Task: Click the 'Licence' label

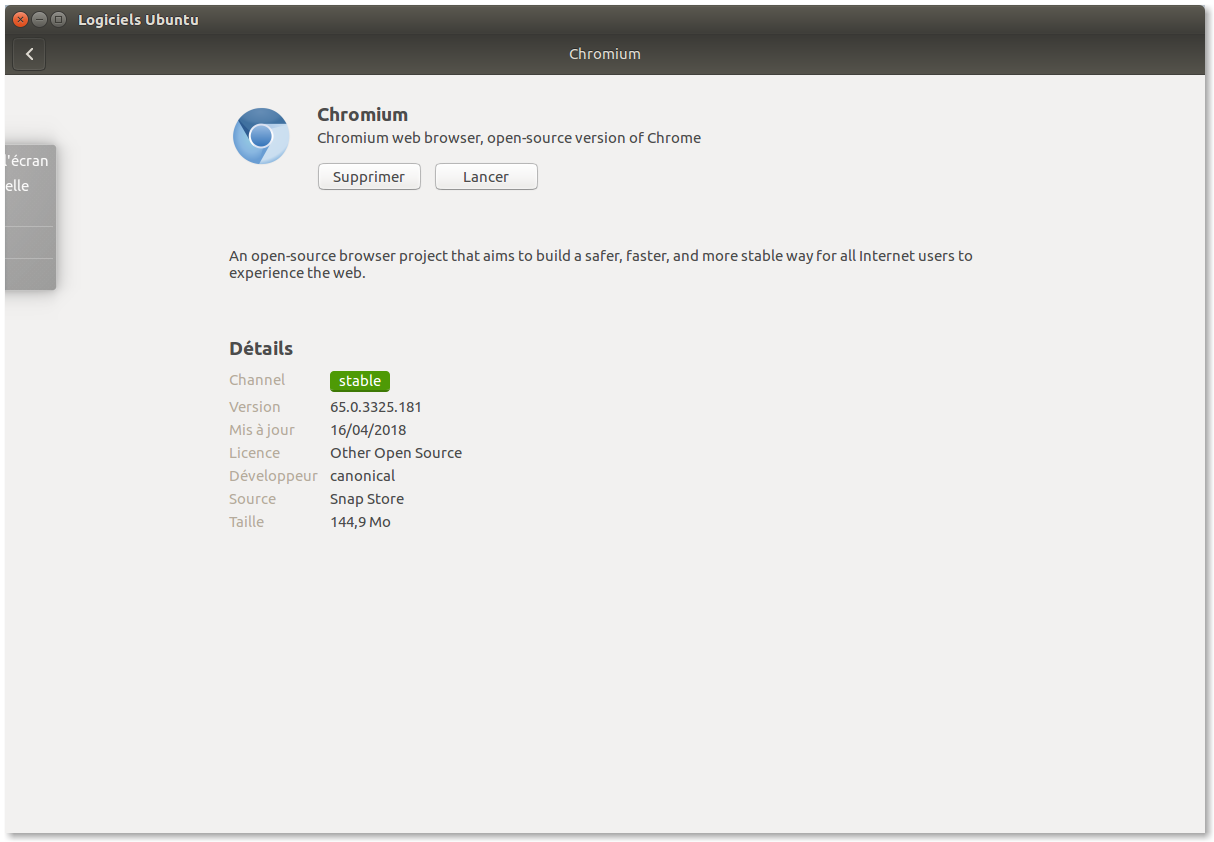Action: coord(255,453)
